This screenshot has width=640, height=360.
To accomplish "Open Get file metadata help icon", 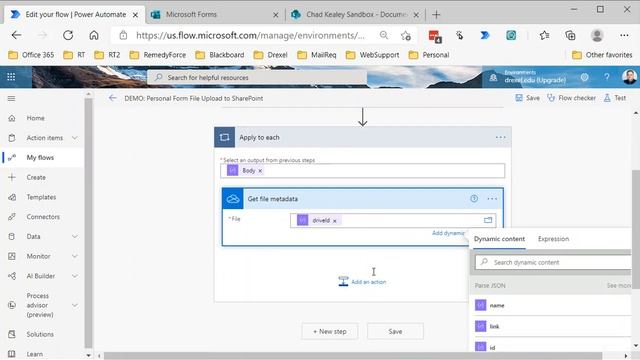I will pos(474,199).
